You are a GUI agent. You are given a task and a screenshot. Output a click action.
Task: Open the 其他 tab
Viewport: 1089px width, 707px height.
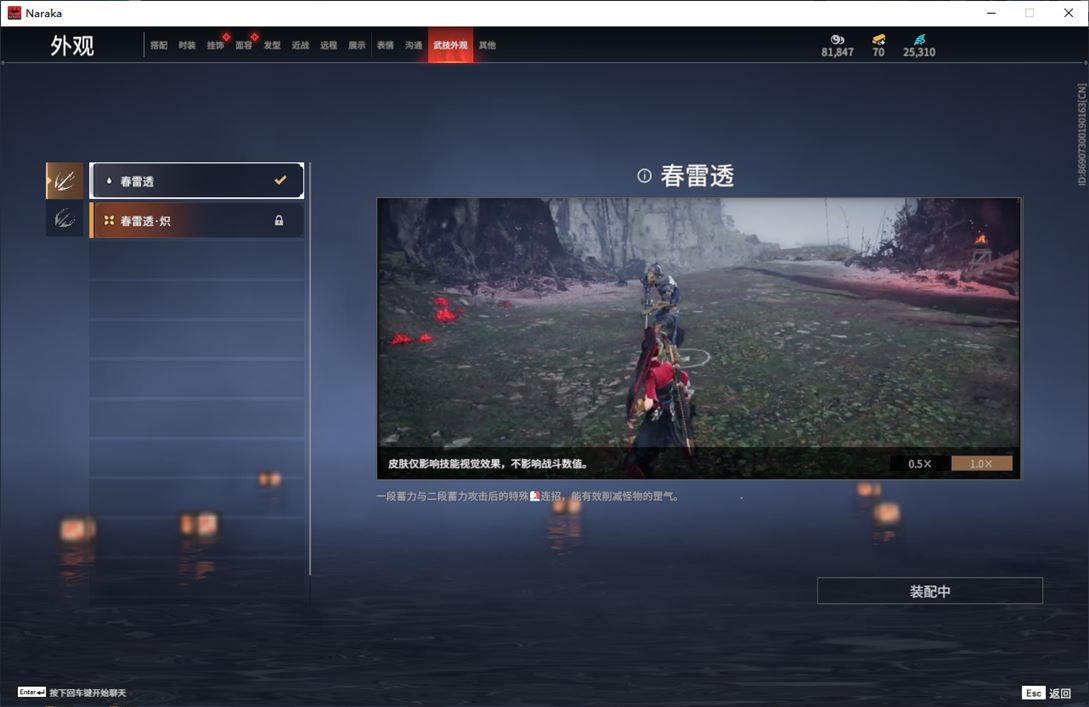point(487,45)
